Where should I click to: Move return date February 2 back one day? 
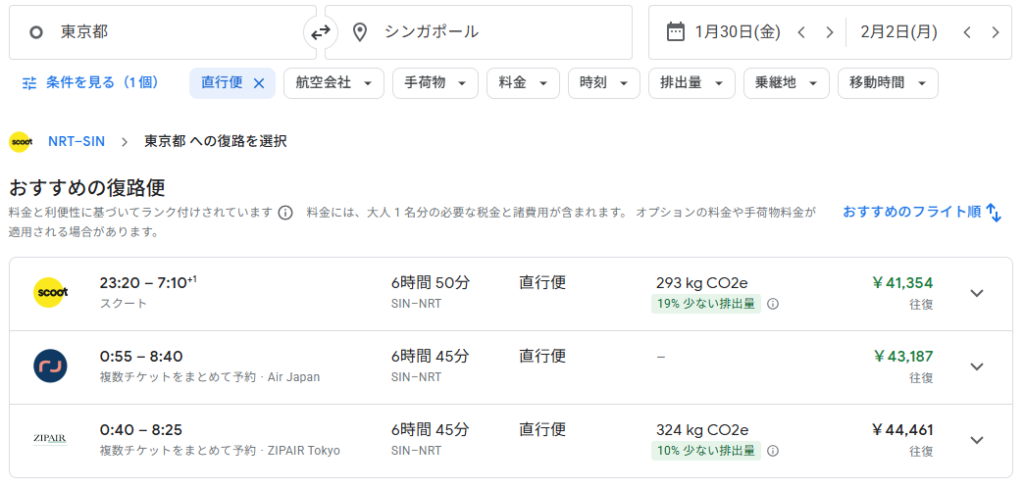pos(967,32)
